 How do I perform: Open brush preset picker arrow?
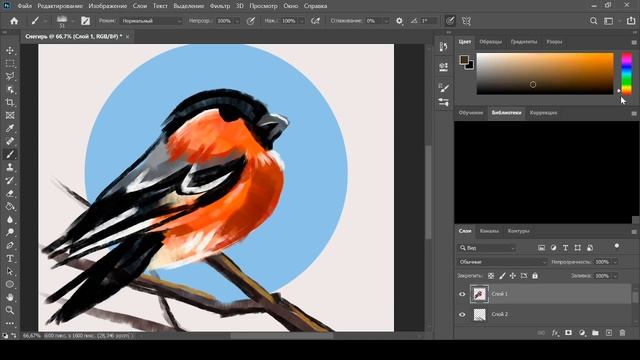(x=72, y=21)
